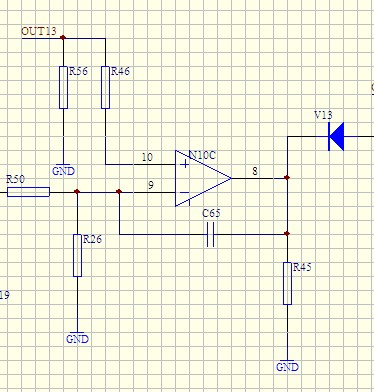This screenshot has width=374, height=392.
Task: Click pin 8 output label
Action: (255, 171)
